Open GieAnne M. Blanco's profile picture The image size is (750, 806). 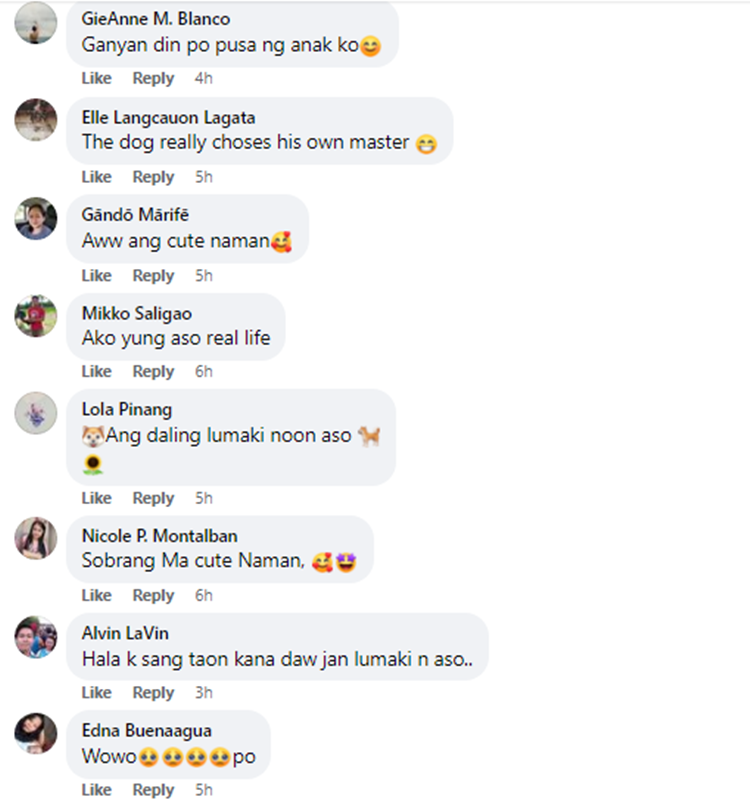(x=35, y=23)
